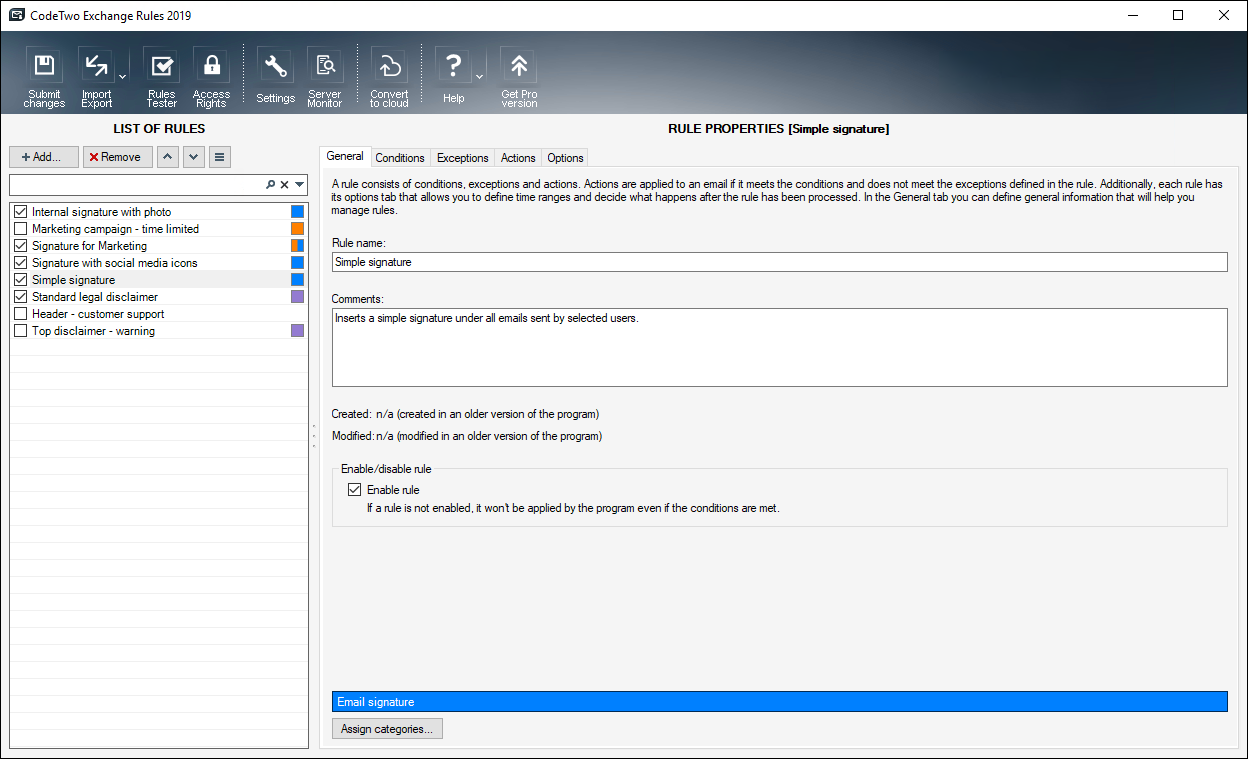Click the blue swatch of Internal signature with photo
Viewport: 1248px width, 759px height.
coord(297,212)
